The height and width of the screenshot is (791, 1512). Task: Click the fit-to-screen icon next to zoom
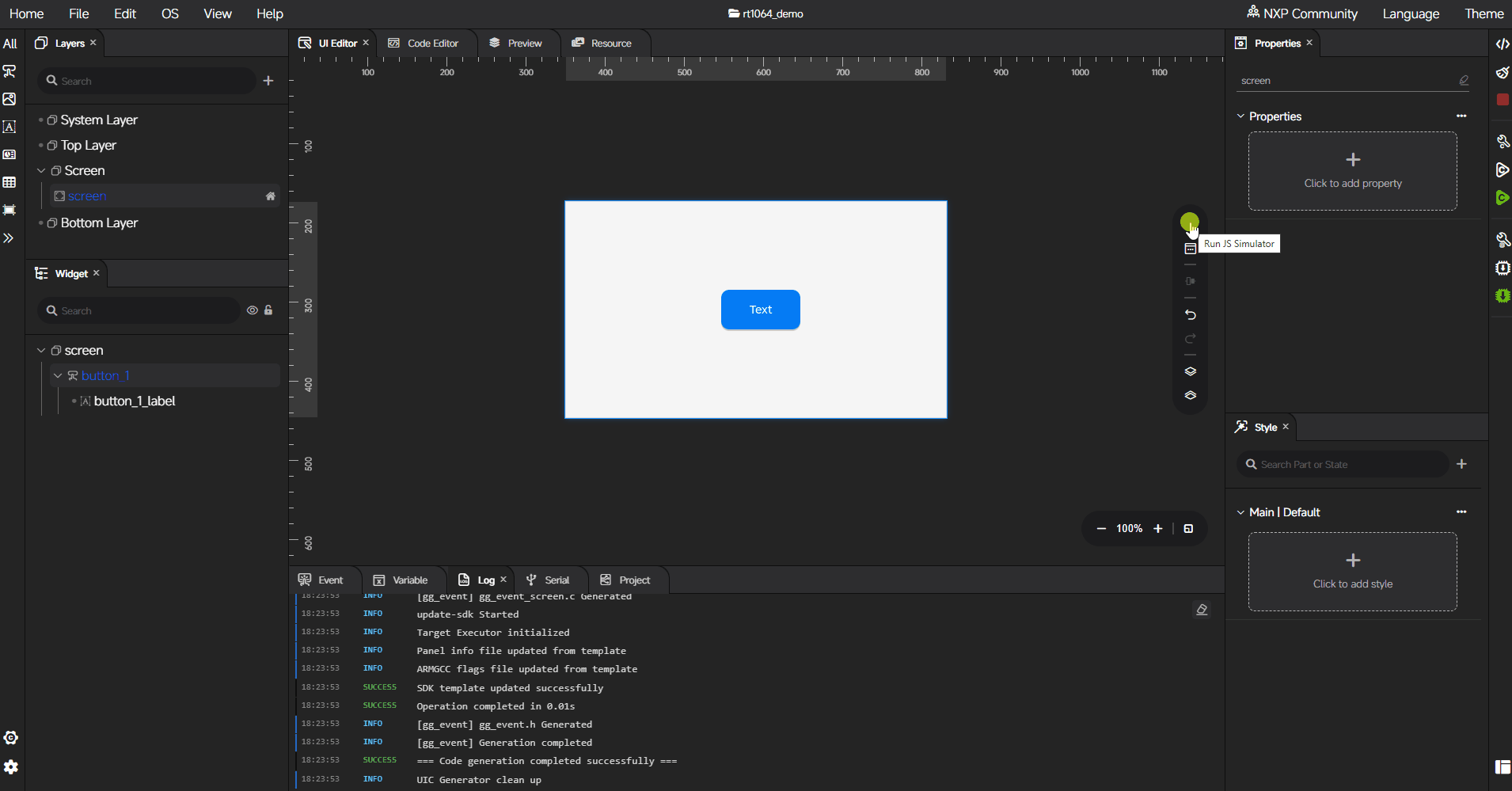tap(1188, 529)
